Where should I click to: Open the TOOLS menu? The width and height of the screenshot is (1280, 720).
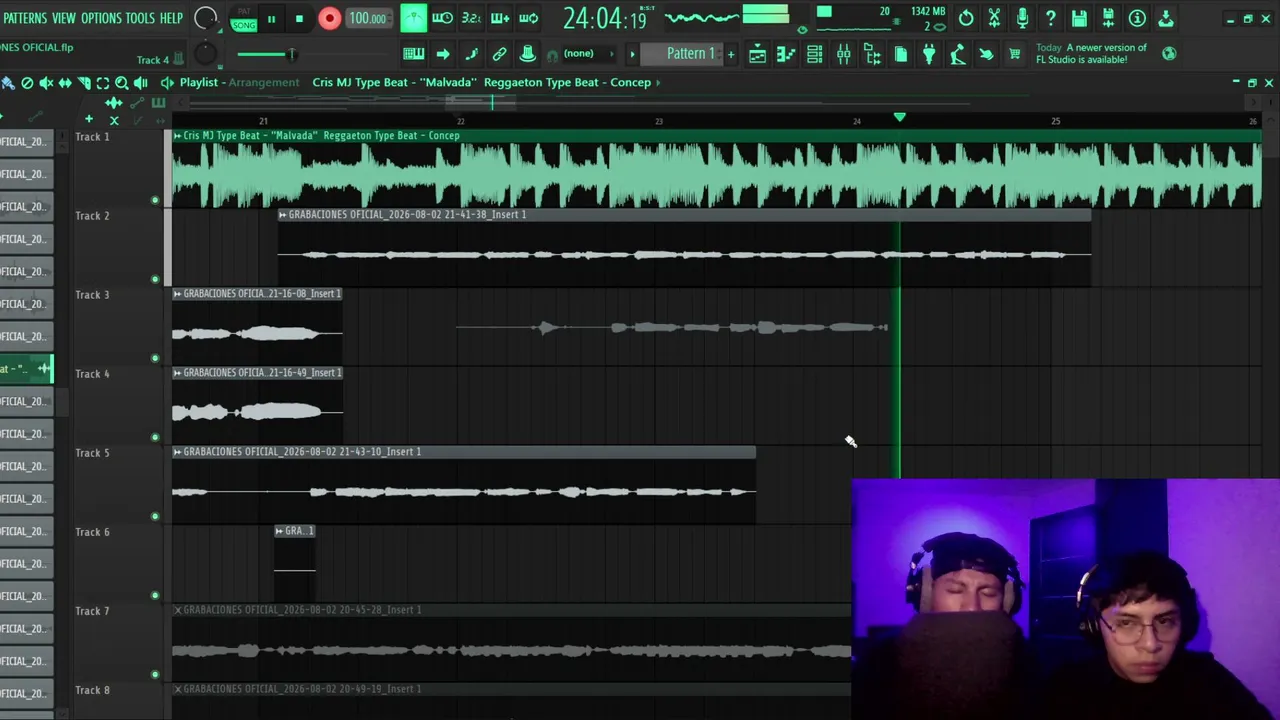click(140, 18)
